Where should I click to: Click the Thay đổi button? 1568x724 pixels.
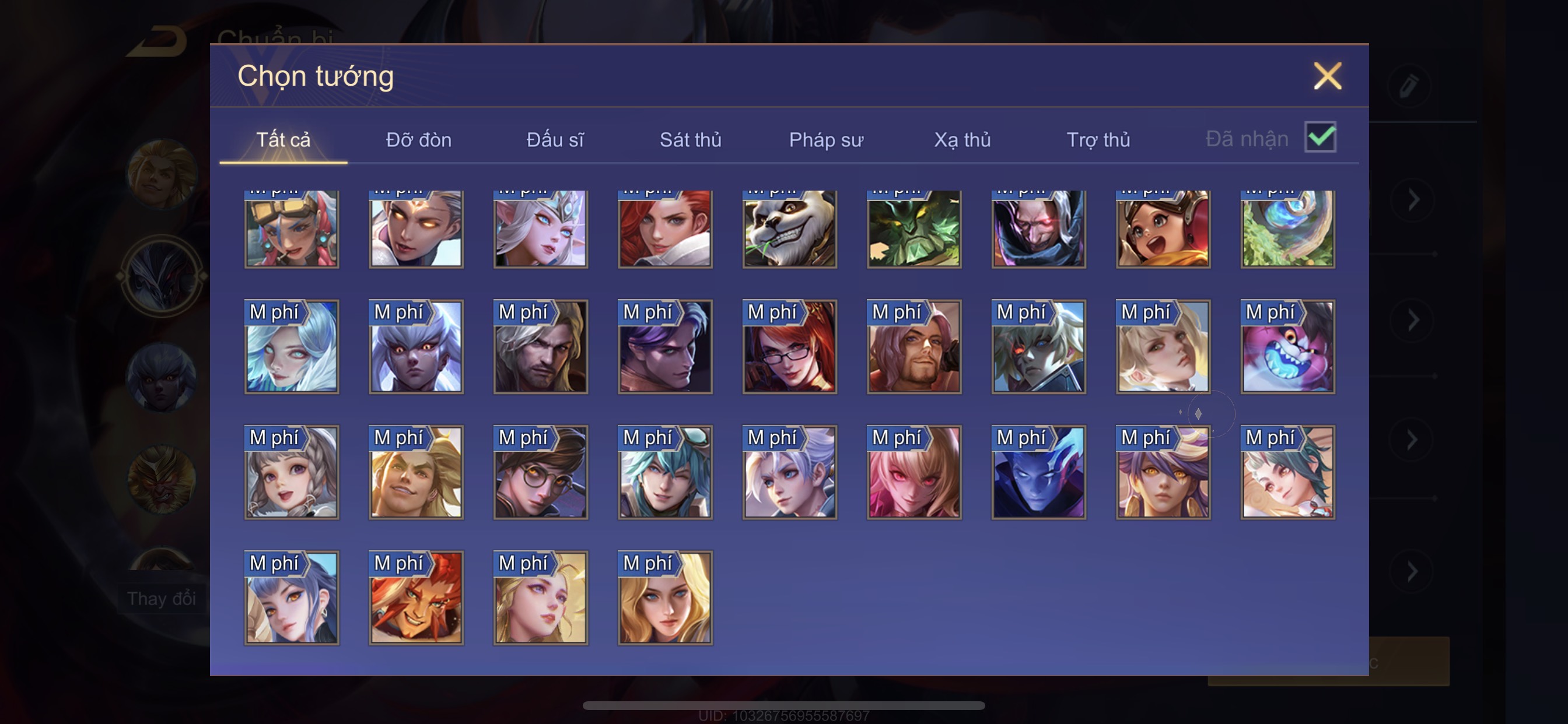coord(162,599)
